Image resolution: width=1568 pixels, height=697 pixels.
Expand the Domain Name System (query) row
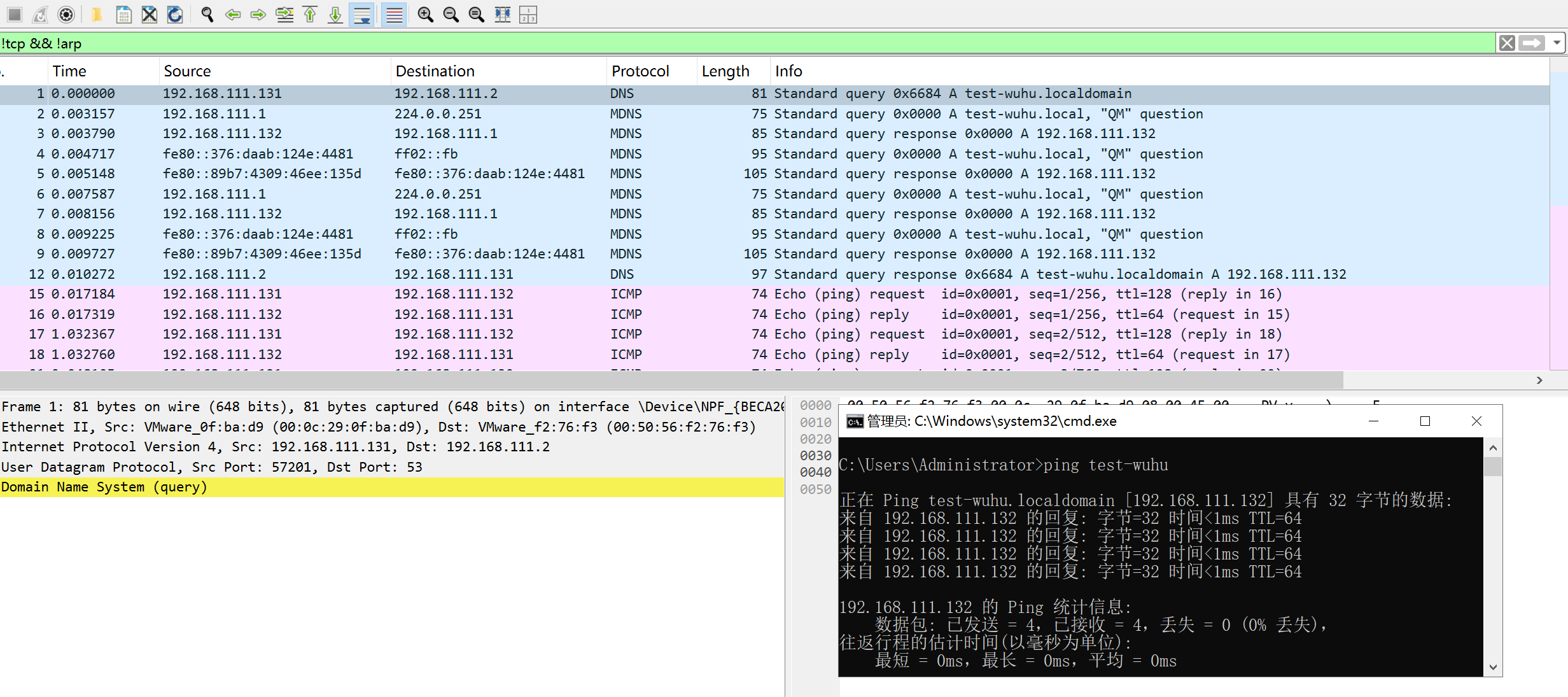pos(104,487)
